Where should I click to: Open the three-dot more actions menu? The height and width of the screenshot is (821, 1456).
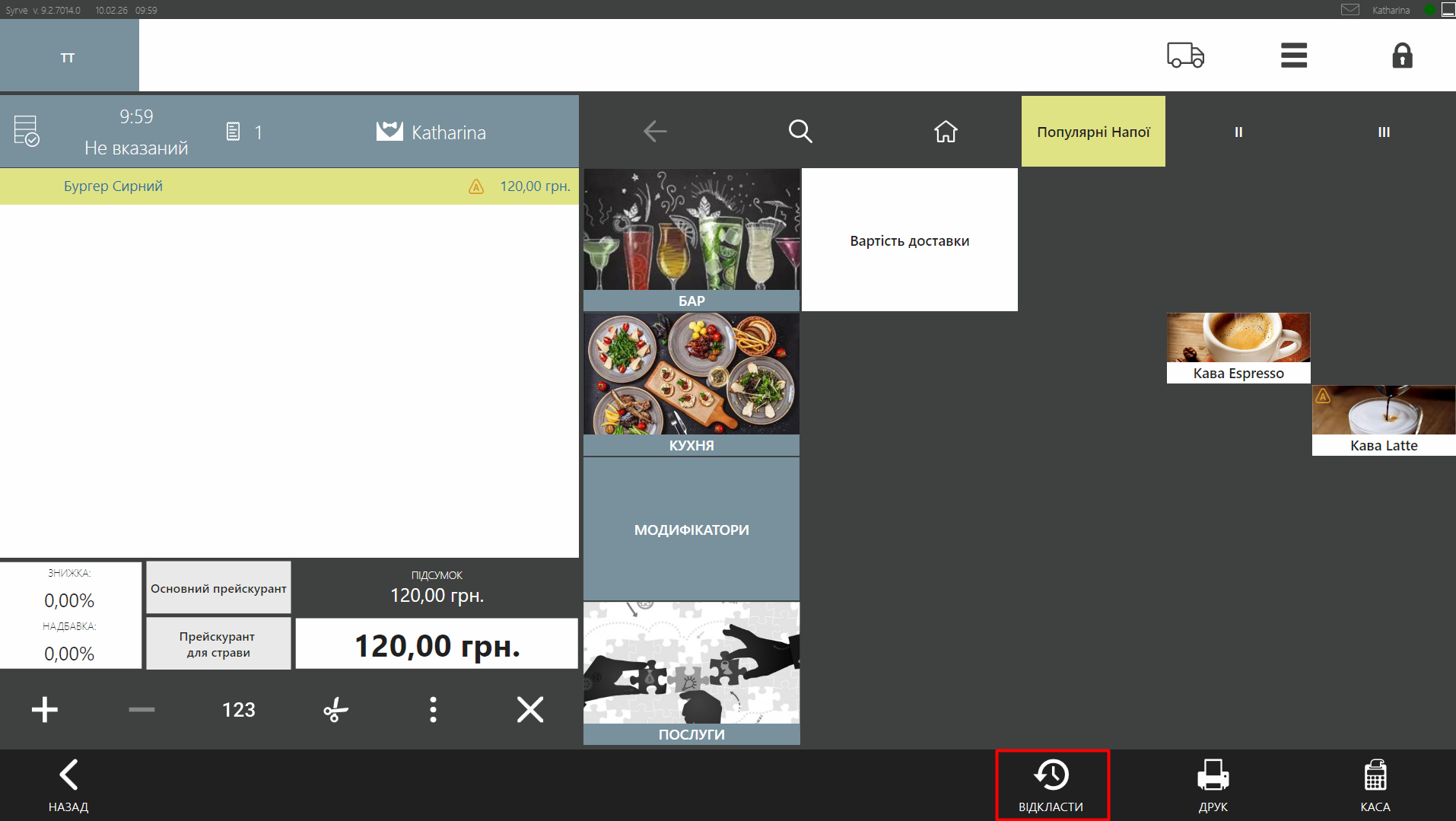[433, 710]
